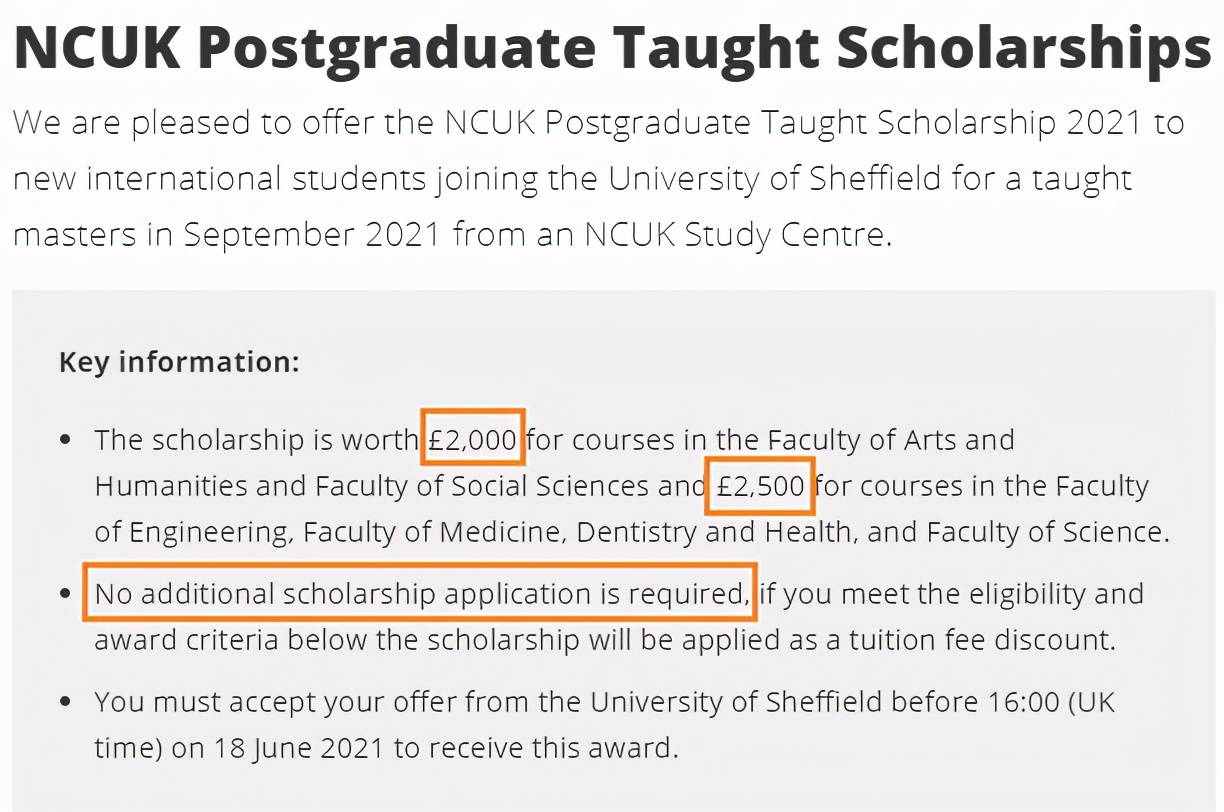
Task: Click the highlighted 'No additional scholarship application is required' text
Action: tap(421, 594)
